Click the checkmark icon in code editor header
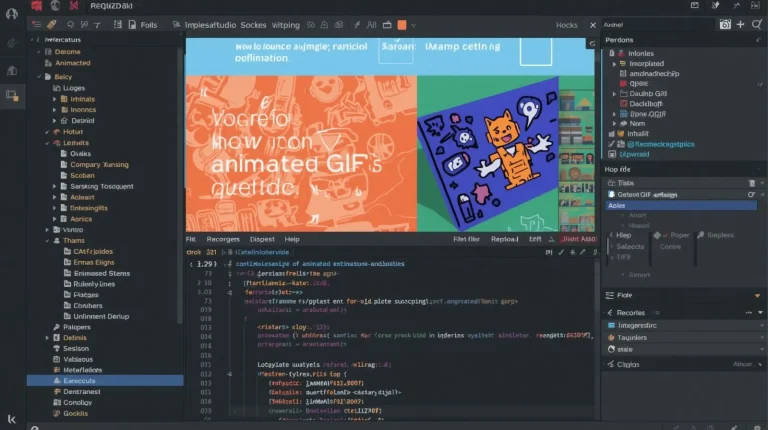768x430 pixels. click(561, 252)
